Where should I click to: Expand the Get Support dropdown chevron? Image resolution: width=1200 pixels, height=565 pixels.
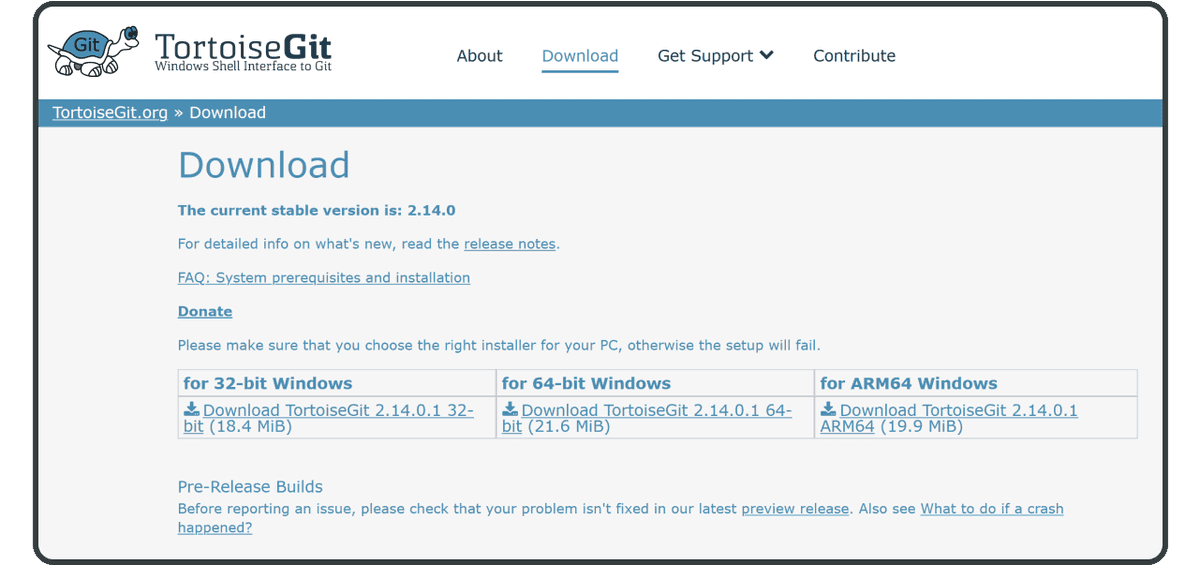point(767,55)
